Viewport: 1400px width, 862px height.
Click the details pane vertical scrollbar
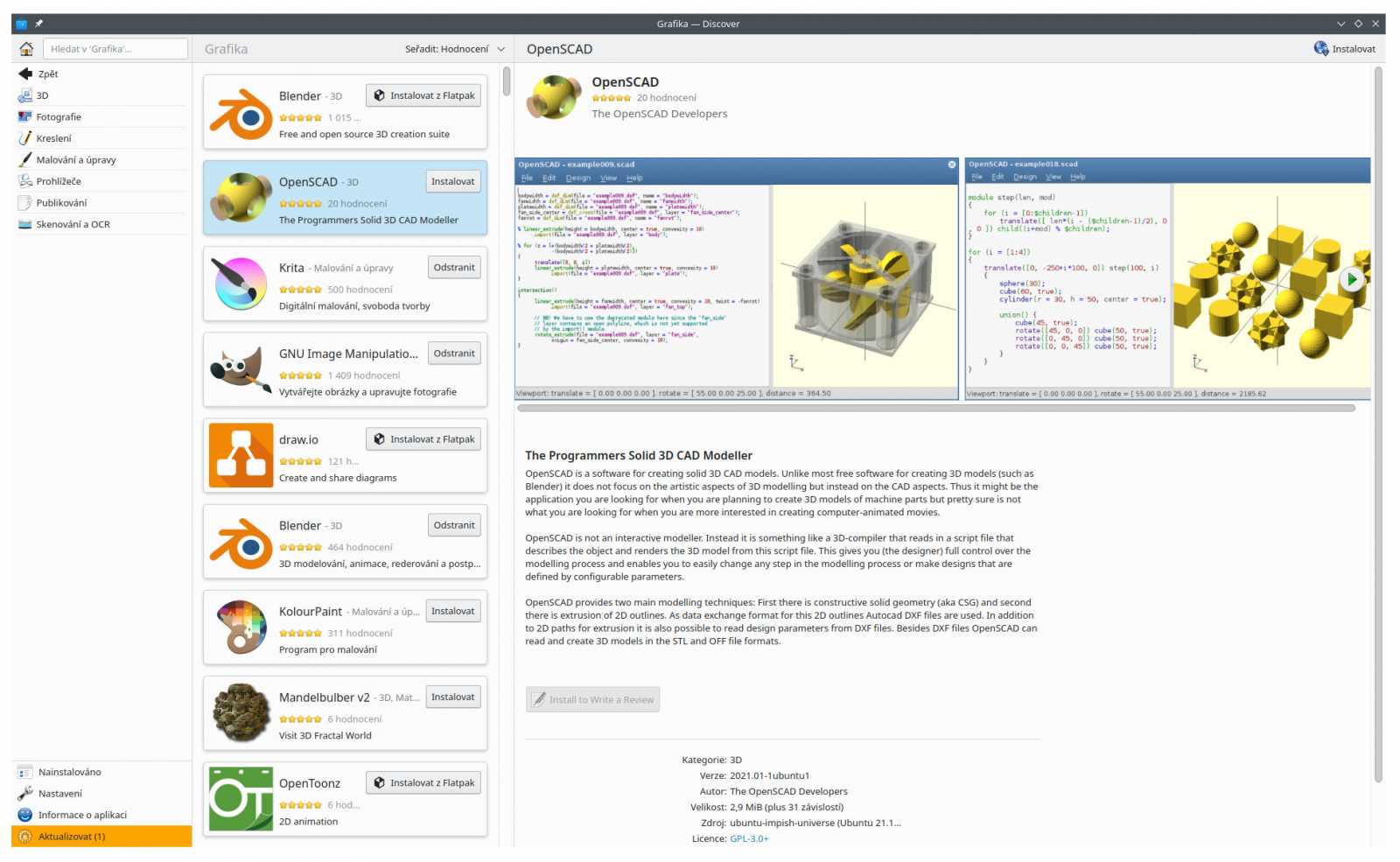pyautogui.click(x=1378, y=424)
